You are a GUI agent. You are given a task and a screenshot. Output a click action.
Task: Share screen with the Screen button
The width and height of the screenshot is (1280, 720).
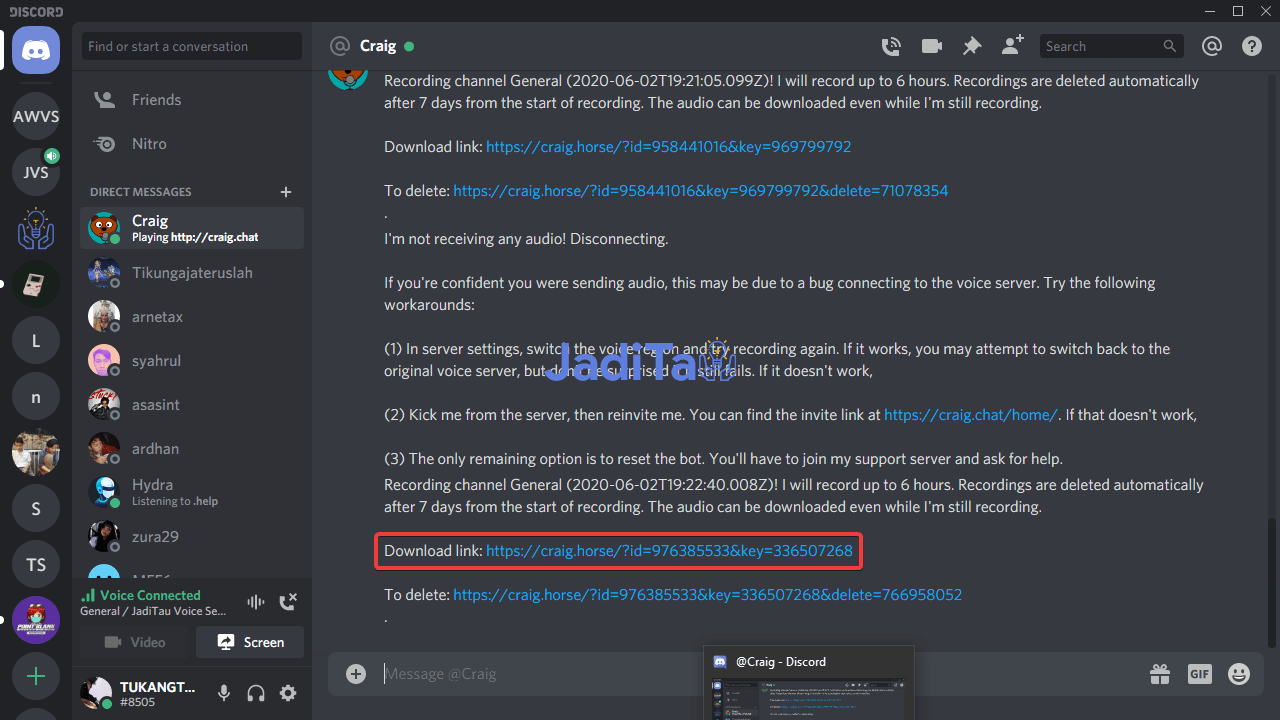coord(250,642)
